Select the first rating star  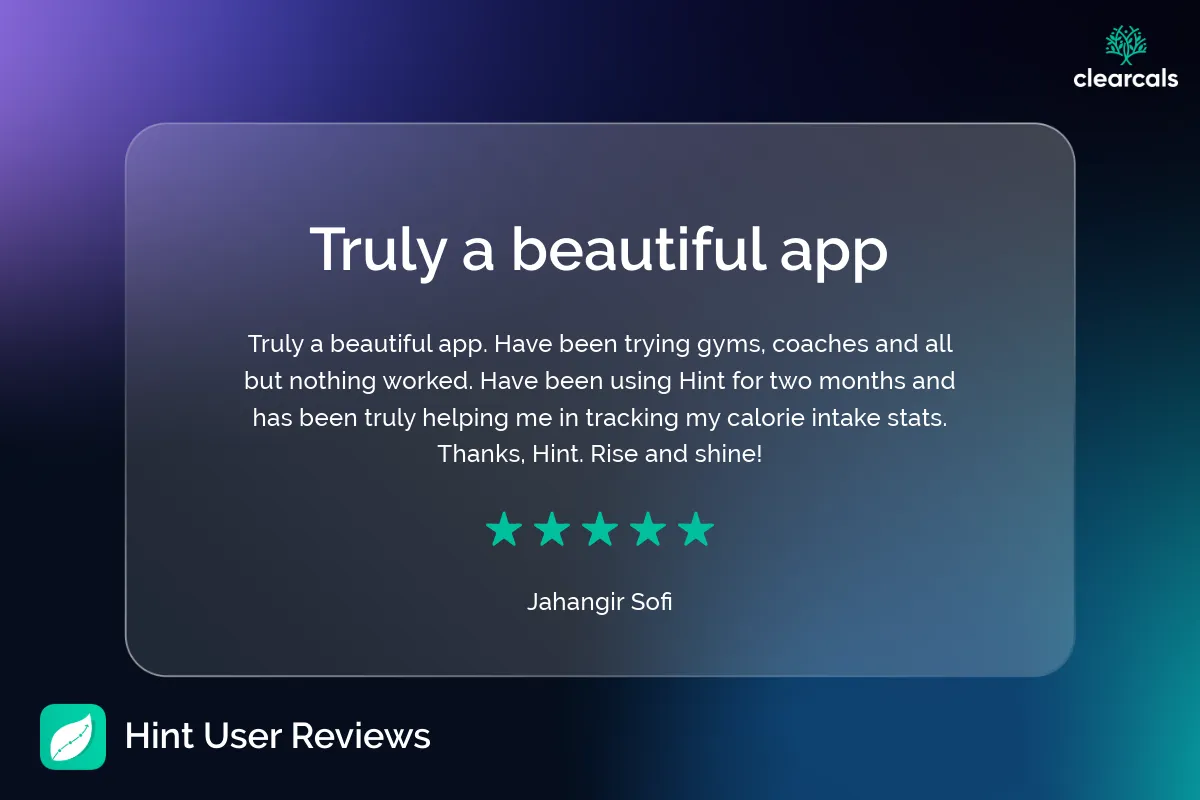pyautogui.click(x=504, y=529)
